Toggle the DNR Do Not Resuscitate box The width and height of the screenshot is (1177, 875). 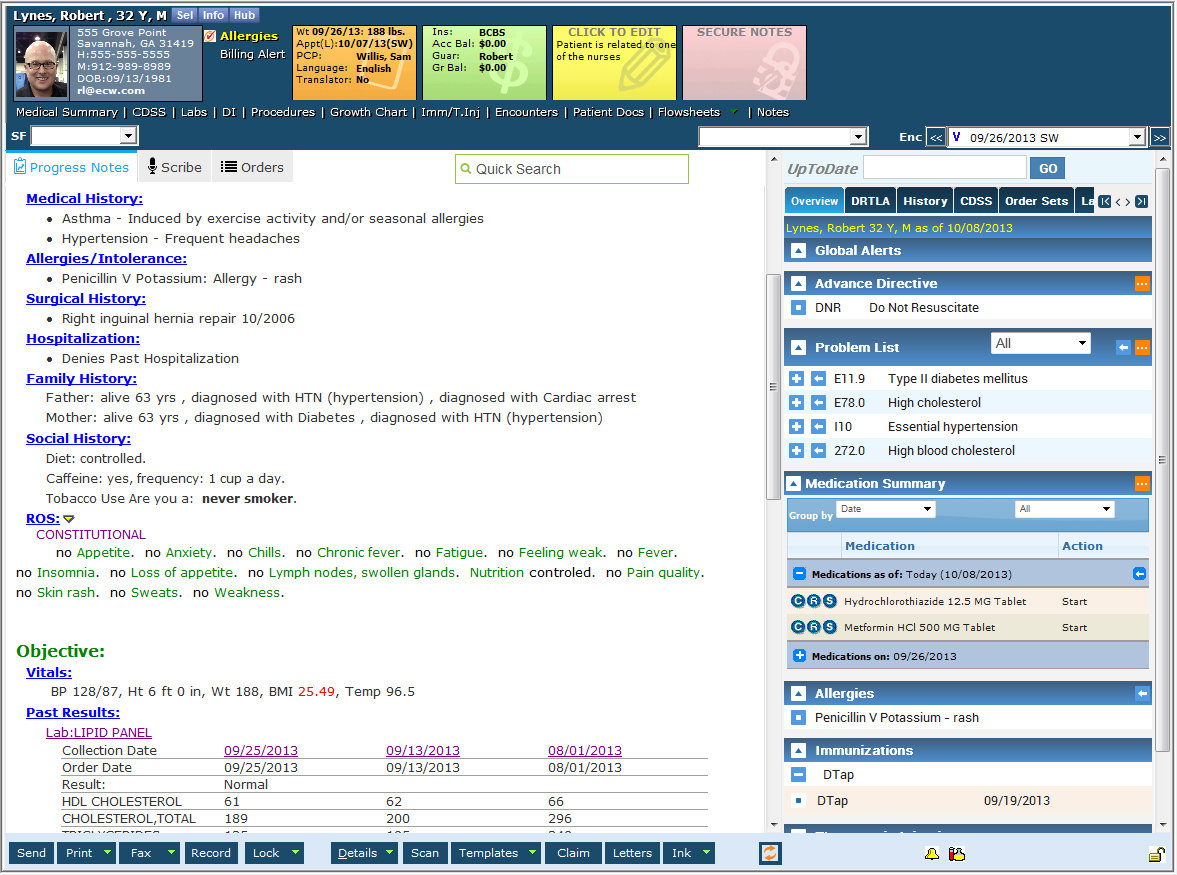[798, 308]
